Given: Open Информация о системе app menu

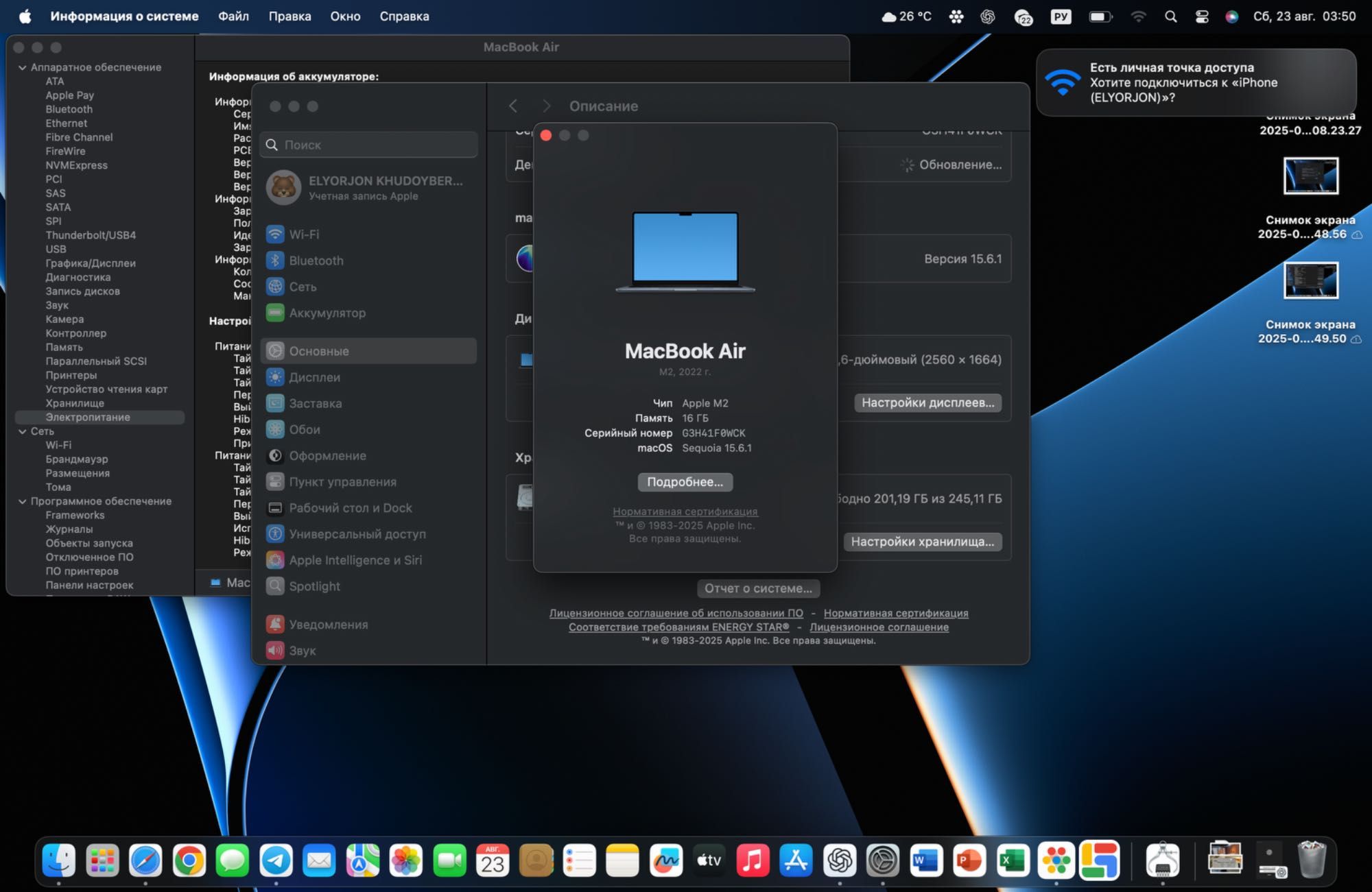Looking at the screenshot, I should click(124, 16).
